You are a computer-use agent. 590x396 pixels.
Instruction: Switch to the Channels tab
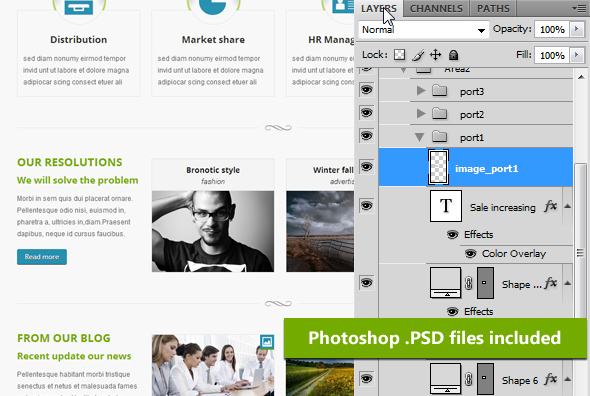click(x=436, y=8)
